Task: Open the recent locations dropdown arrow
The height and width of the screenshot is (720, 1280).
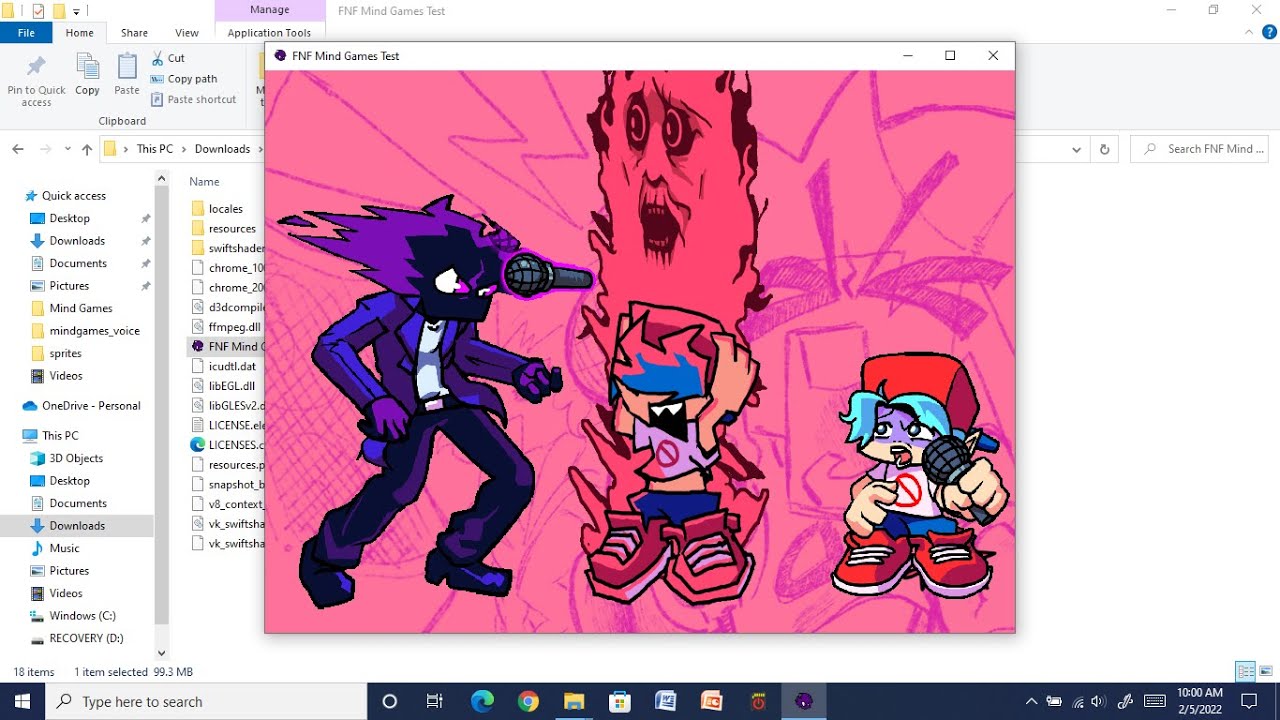Action: coord(68,149)
